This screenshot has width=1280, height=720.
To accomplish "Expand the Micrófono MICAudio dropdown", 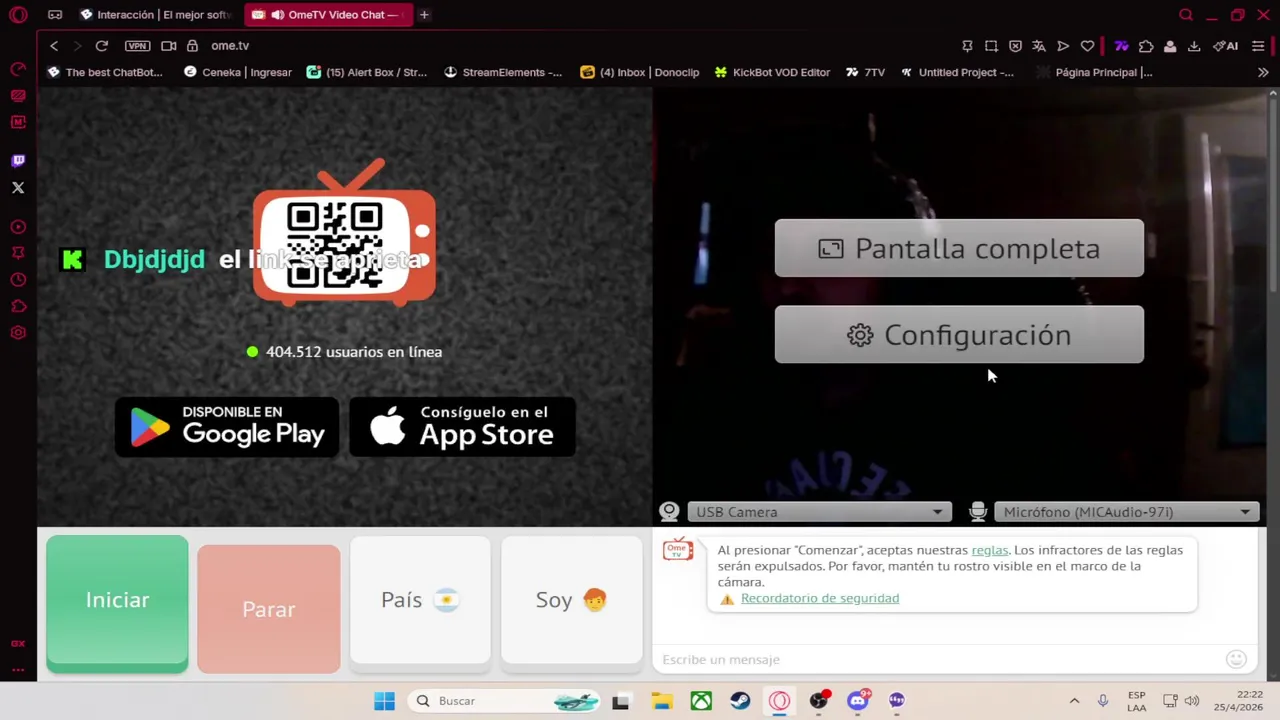I will (1126, 512).
